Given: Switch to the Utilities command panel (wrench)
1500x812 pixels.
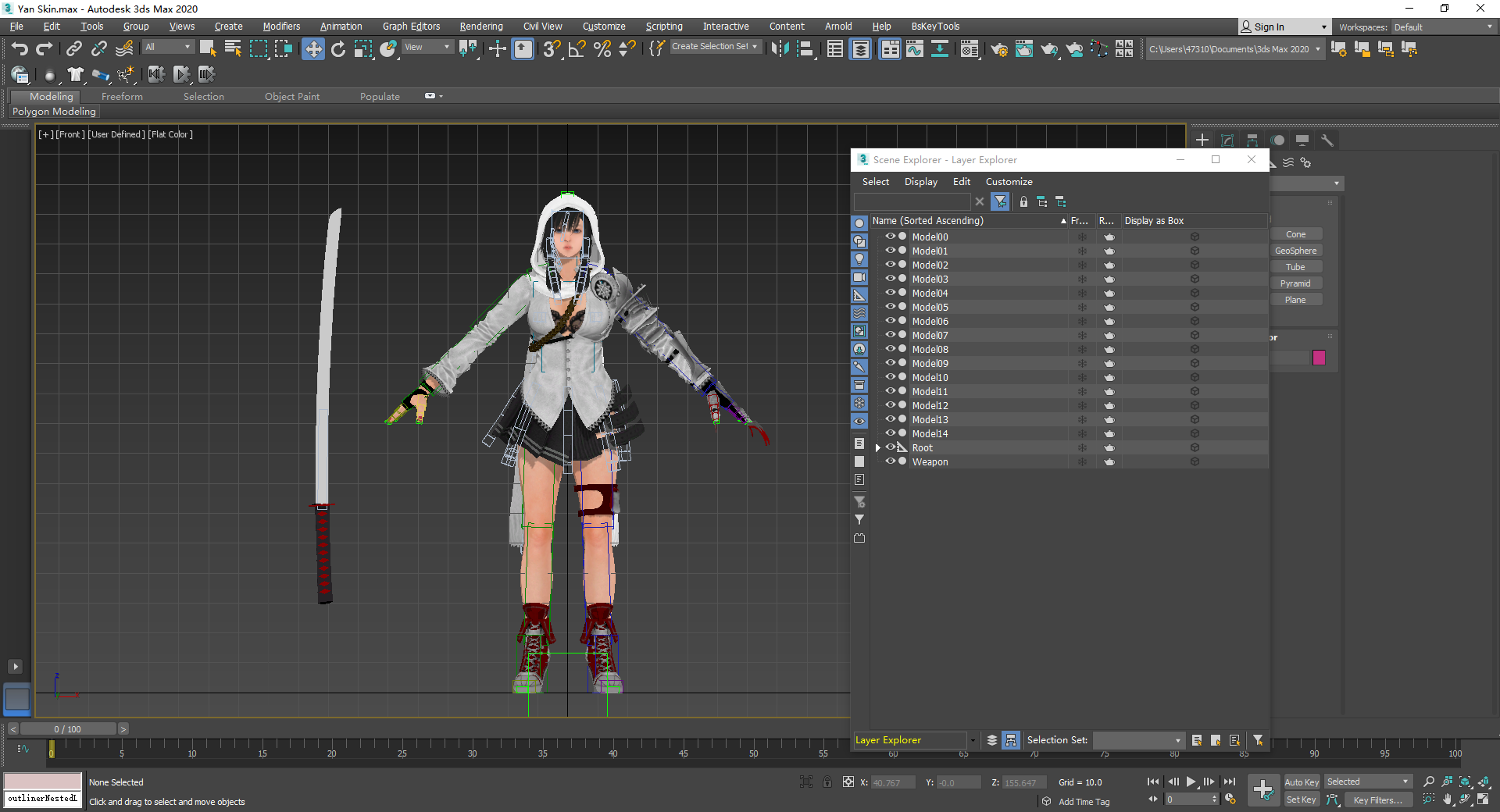Looking at the screenshot, I should [x=1327, y=141].
